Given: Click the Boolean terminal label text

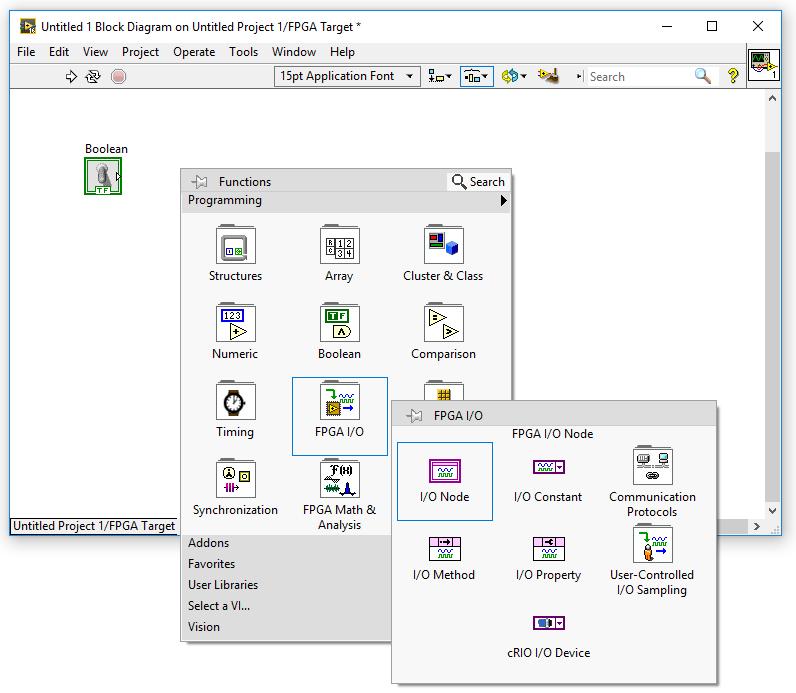Looking at the screenshot, I should [106, 149].
